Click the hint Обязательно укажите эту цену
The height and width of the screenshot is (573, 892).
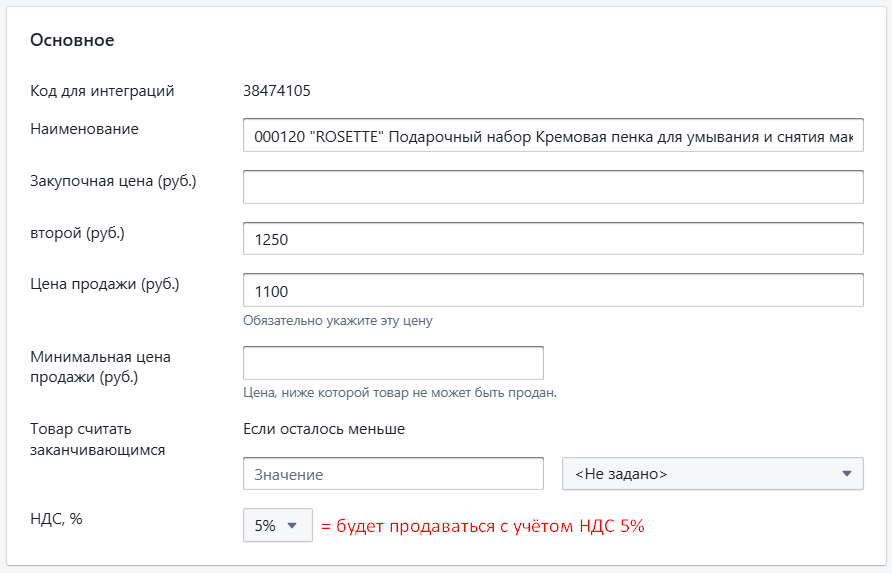pyautogui.click(x=338, y=321)
